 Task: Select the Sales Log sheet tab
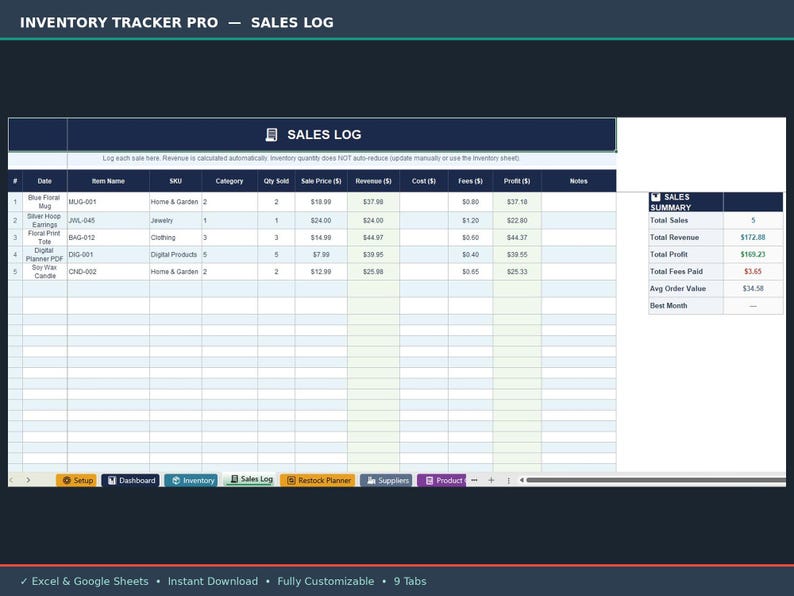251,479
